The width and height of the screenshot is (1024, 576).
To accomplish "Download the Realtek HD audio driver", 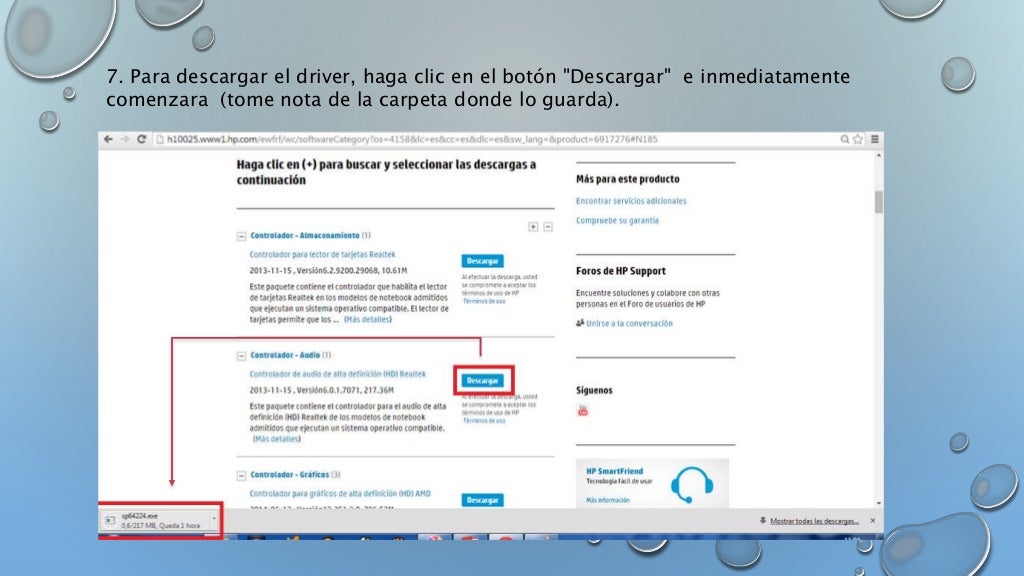I will 482,380.
